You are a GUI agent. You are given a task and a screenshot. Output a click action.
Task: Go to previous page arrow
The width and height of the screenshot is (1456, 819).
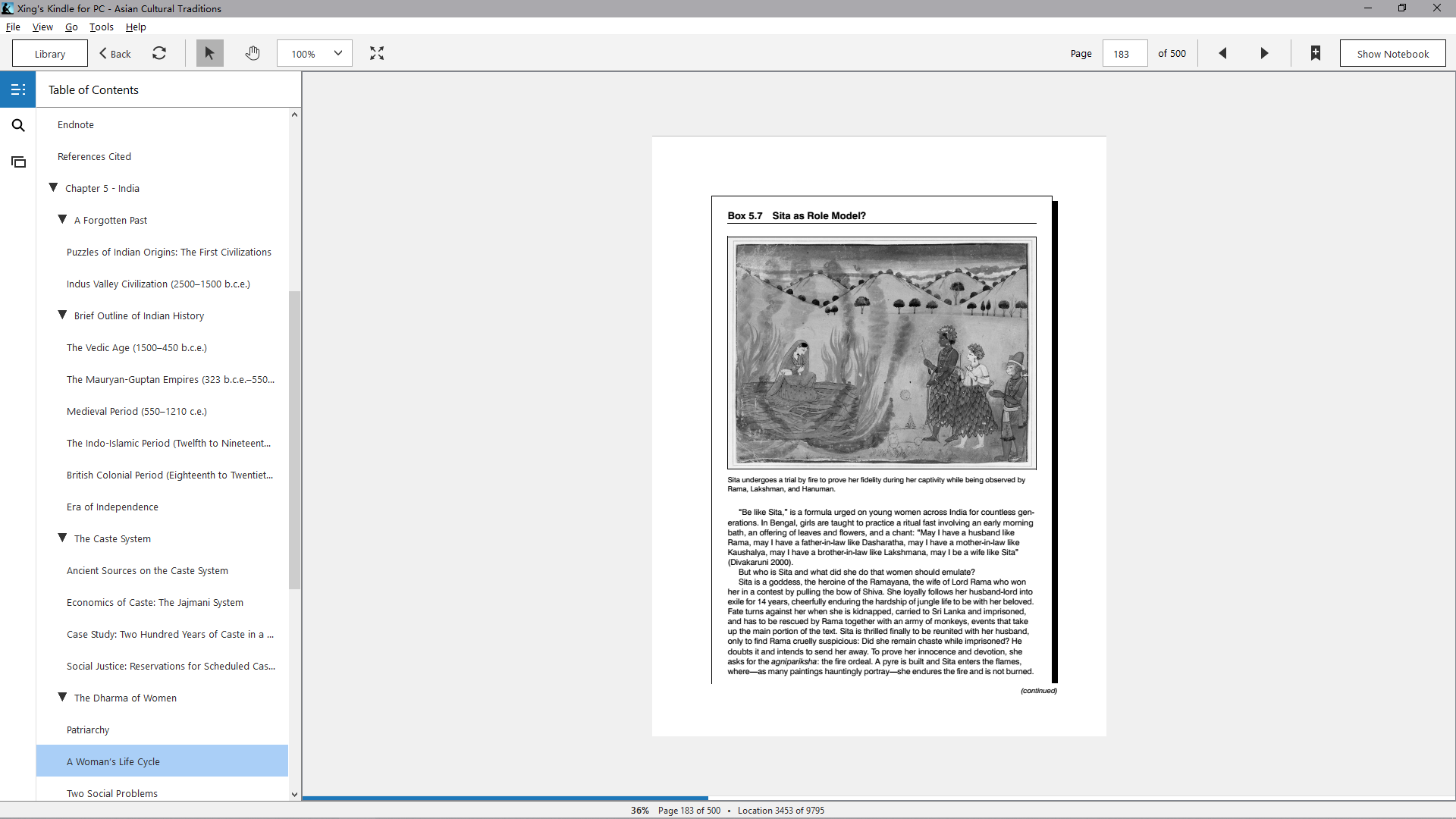click(1222, 53)
